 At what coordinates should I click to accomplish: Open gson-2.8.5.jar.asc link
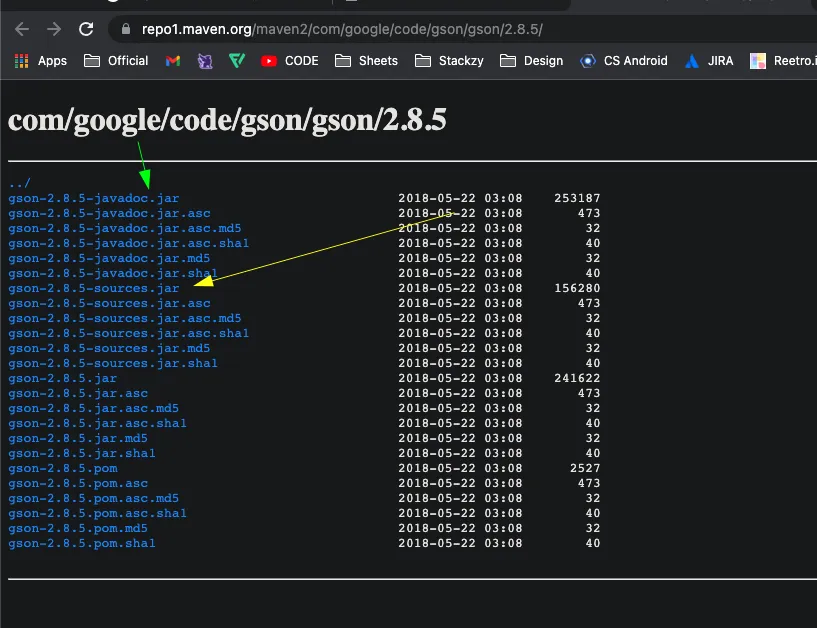tap(78, 393)
